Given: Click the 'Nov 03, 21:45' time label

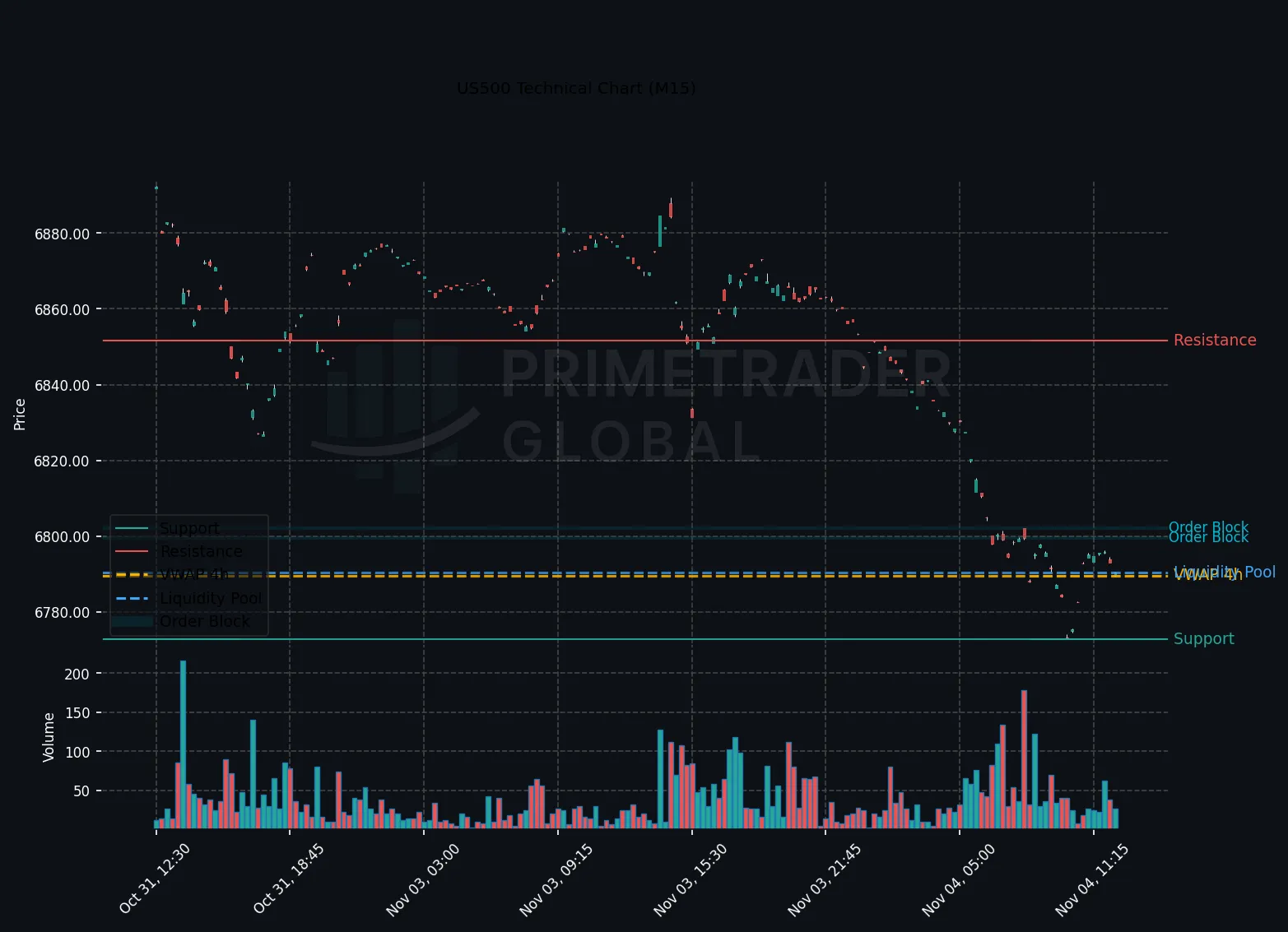Looking at the screenshot, I should [825, 879].
